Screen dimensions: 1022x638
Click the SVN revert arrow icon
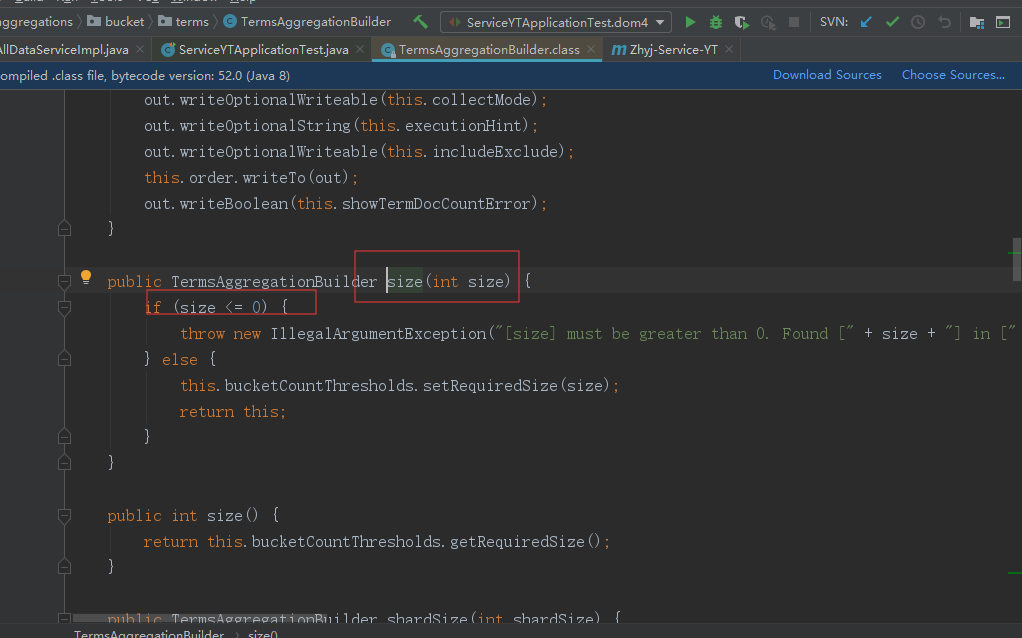click(944, 22)
